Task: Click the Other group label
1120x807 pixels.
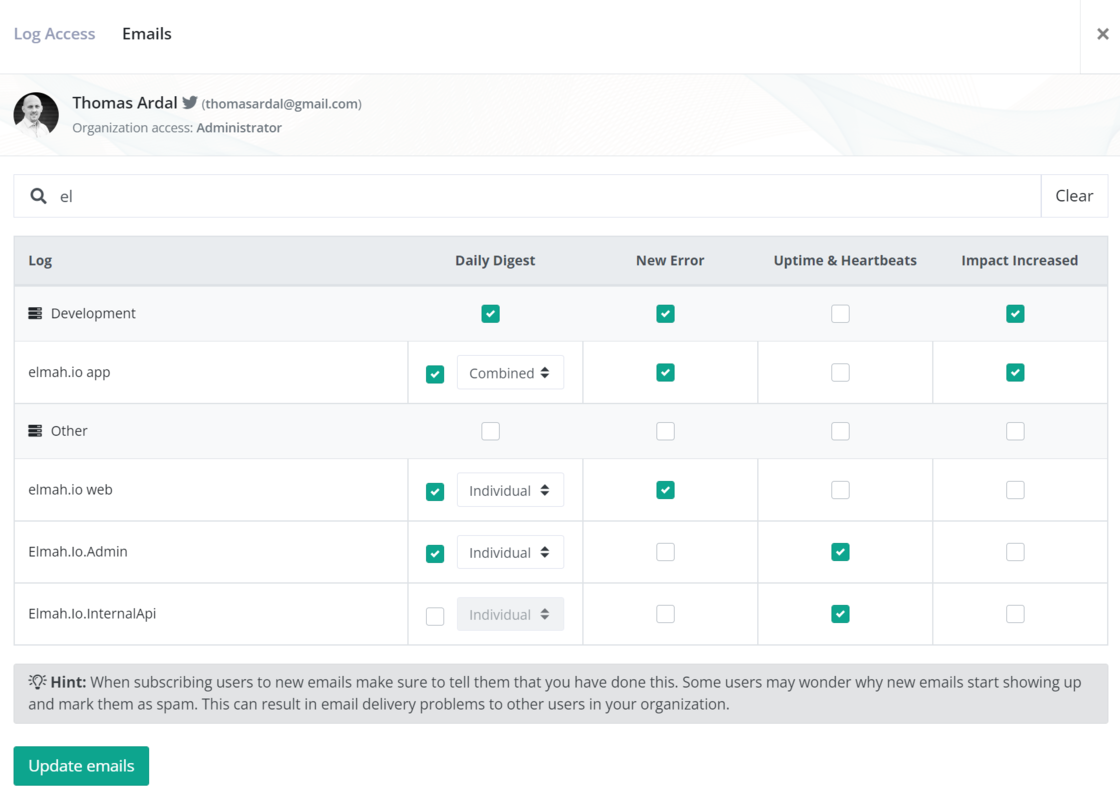Action: 69,431
